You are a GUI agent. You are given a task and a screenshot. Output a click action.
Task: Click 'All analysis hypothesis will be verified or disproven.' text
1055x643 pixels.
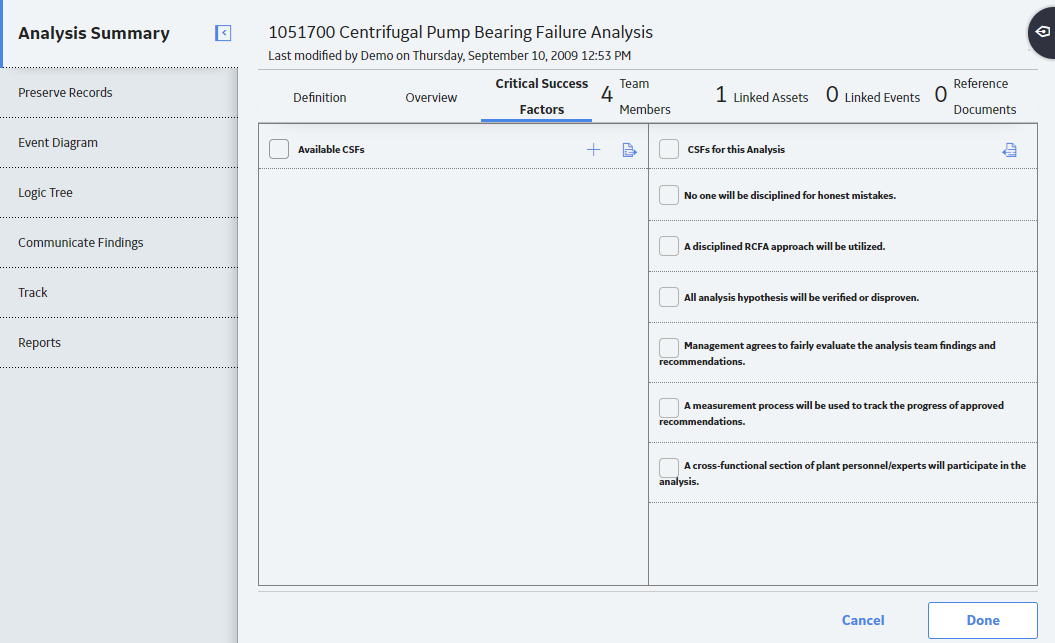(x=801, y=297)
